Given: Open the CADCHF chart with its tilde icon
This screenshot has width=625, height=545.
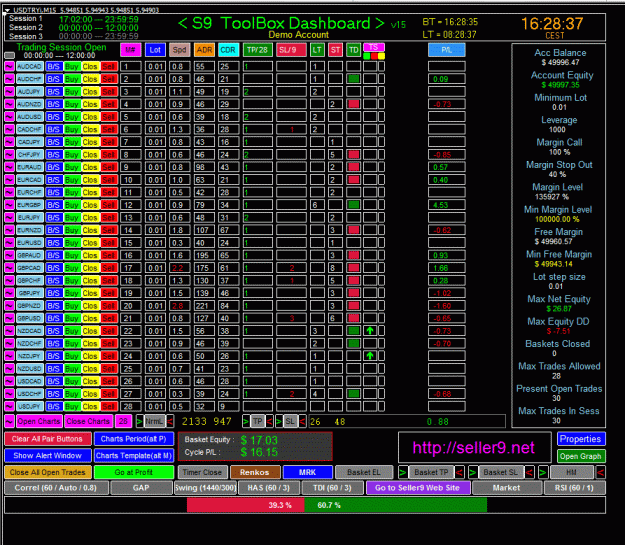Looking at the screenshot, I should coord(9,129).
